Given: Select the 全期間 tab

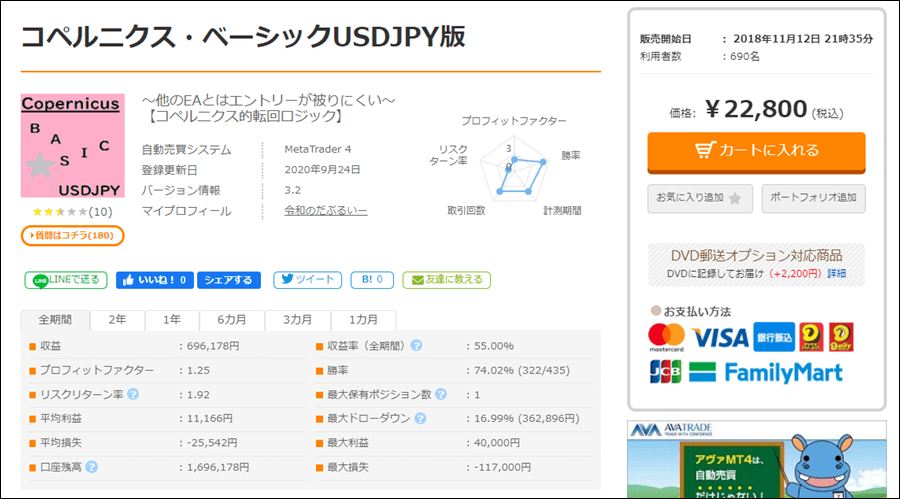Looking at the screenshot, I should click(x=55, y=320).
